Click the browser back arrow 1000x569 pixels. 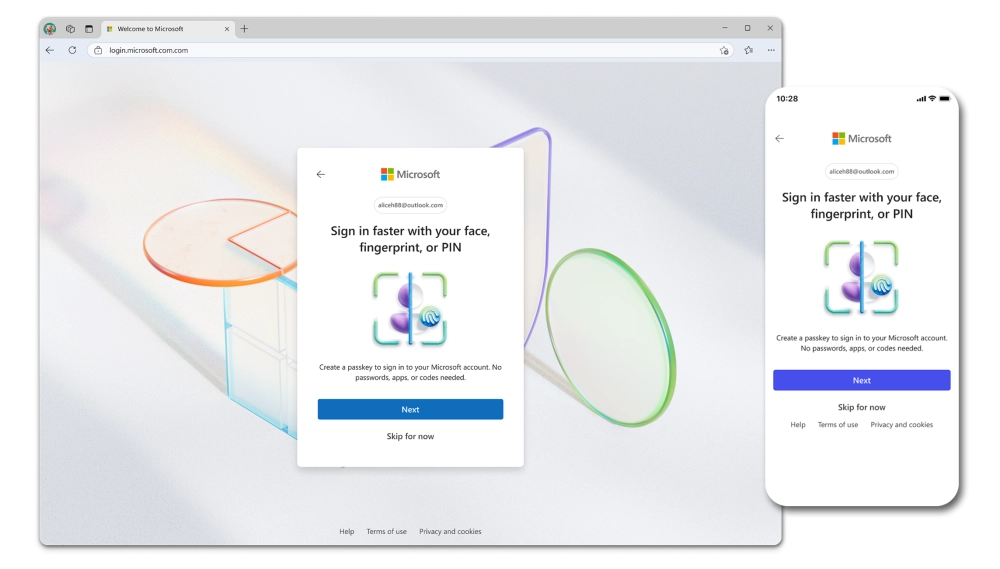click(50, 50)
